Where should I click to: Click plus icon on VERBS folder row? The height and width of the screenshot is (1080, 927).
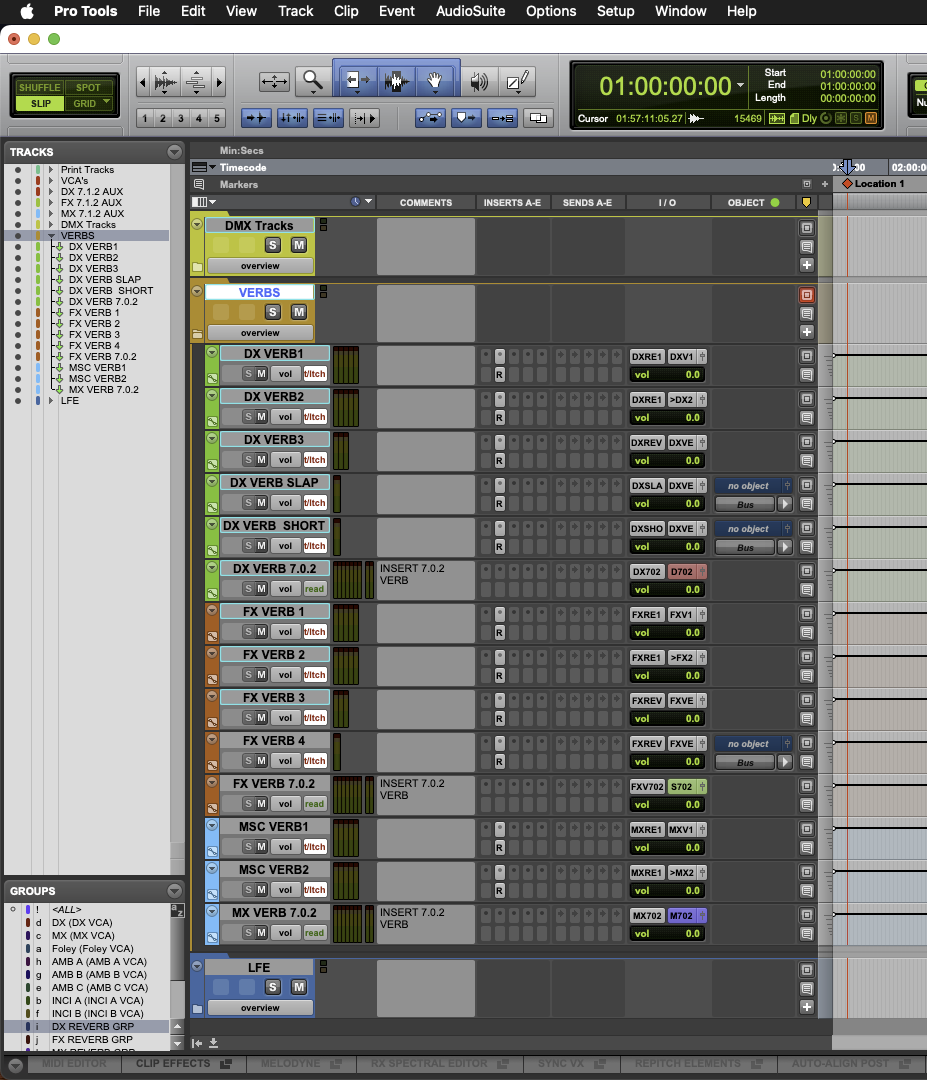[x=806, y=332]
